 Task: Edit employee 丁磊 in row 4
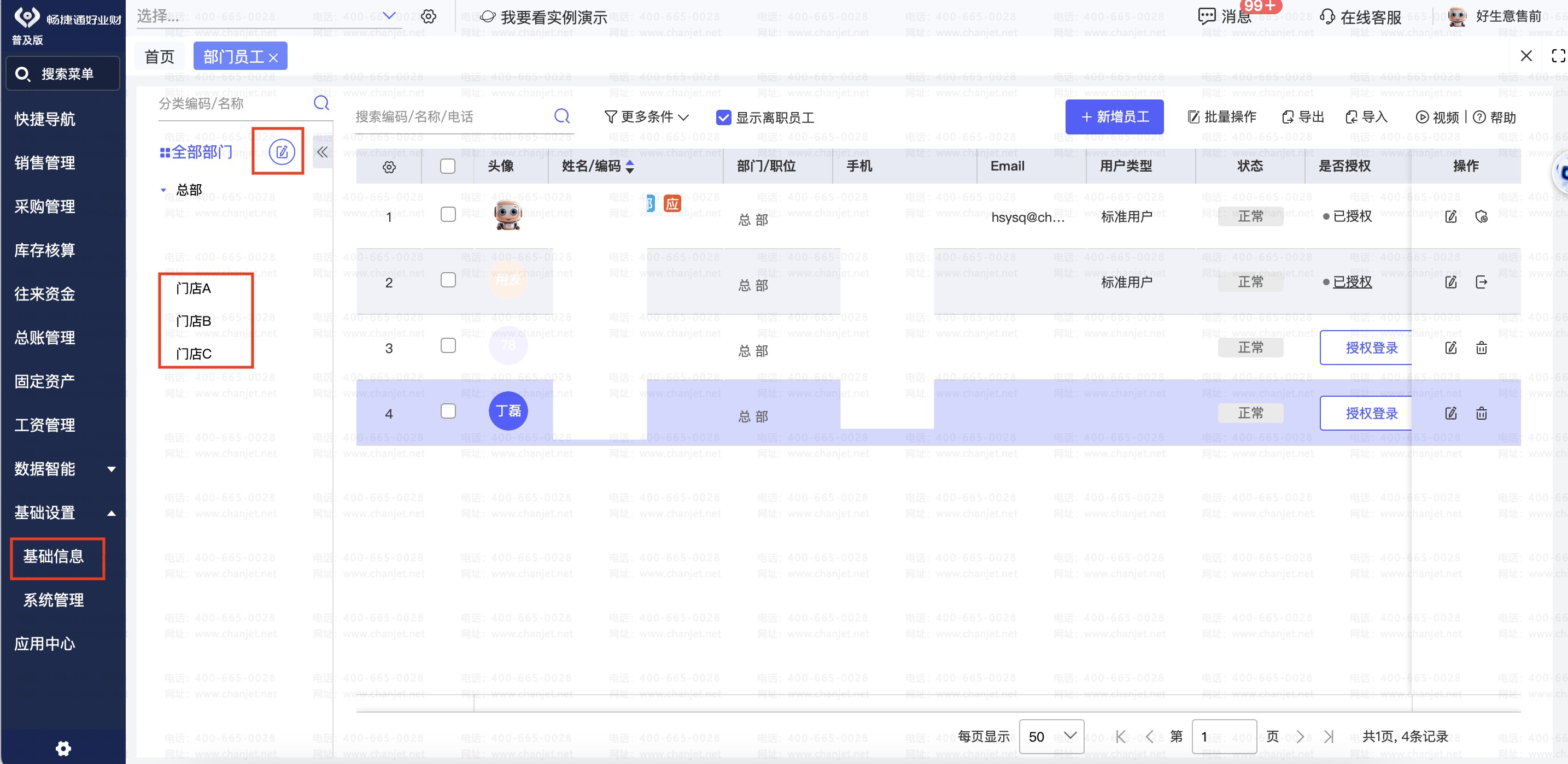pyautogui.click(x=1451, y=414)
